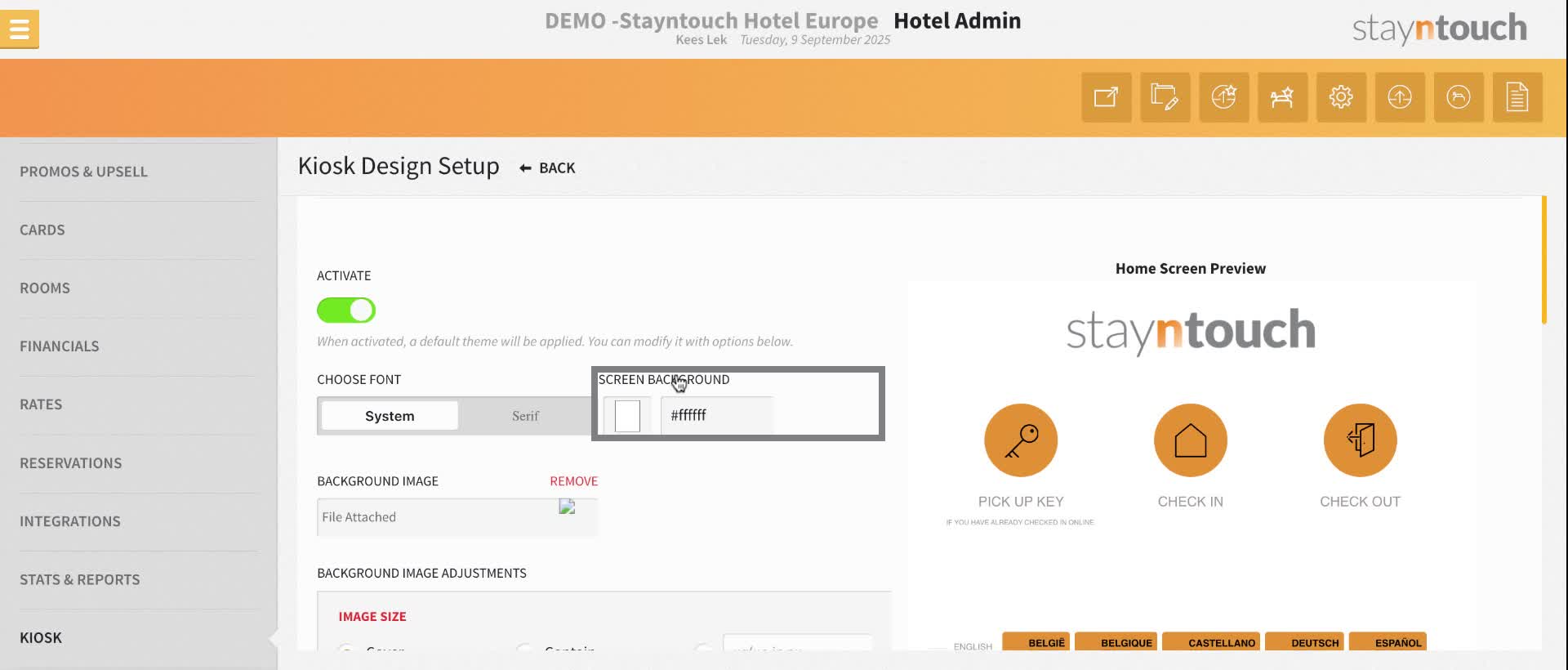This screenshot has height=670, width=1568.
Task: Open the gear settings toolbar icon
Action: (x=1342, y=97)
